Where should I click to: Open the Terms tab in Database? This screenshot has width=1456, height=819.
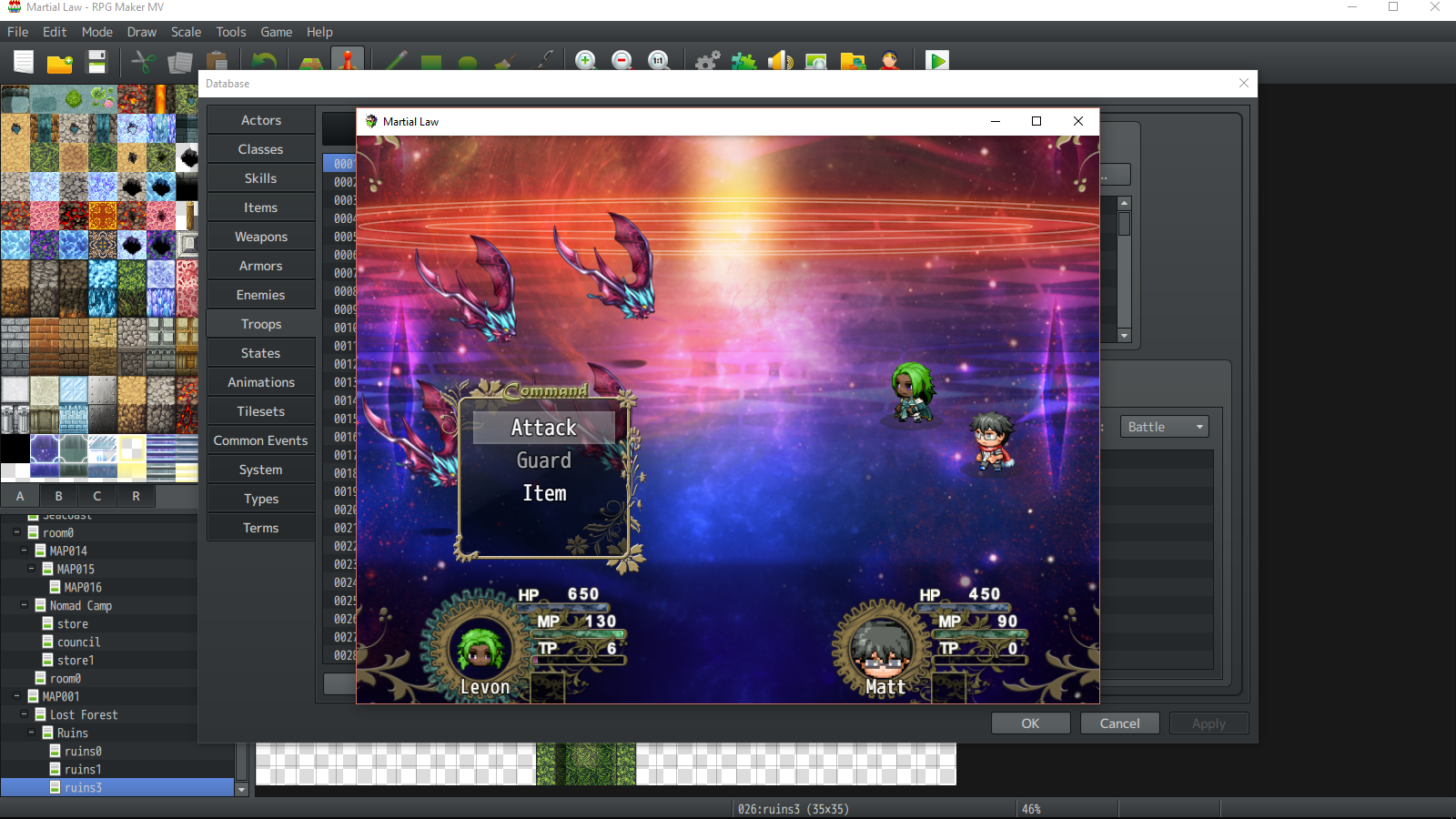[x=261, y=528]
